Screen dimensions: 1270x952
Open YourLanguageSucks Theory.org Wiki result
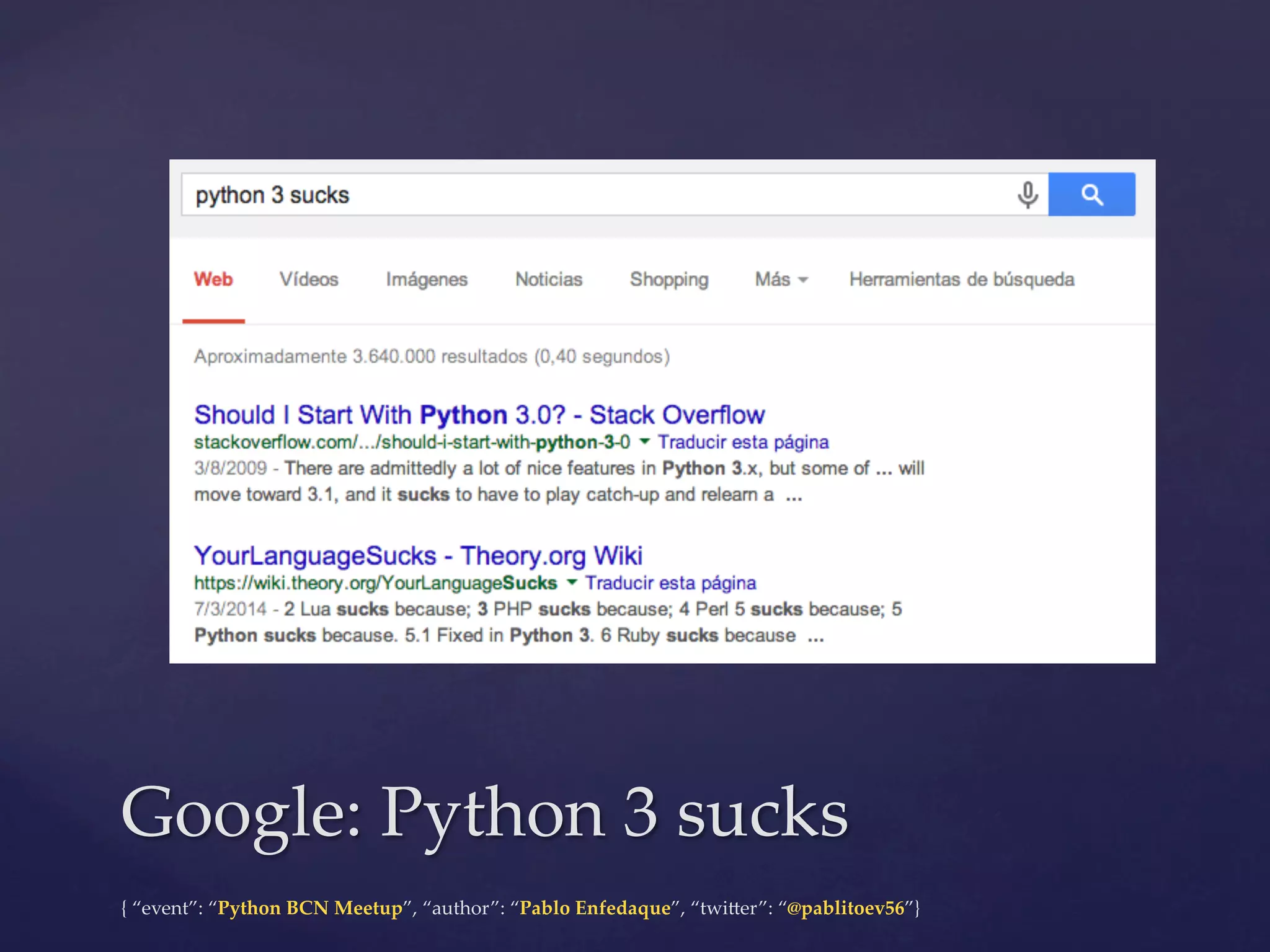click(x=418, y=555)
